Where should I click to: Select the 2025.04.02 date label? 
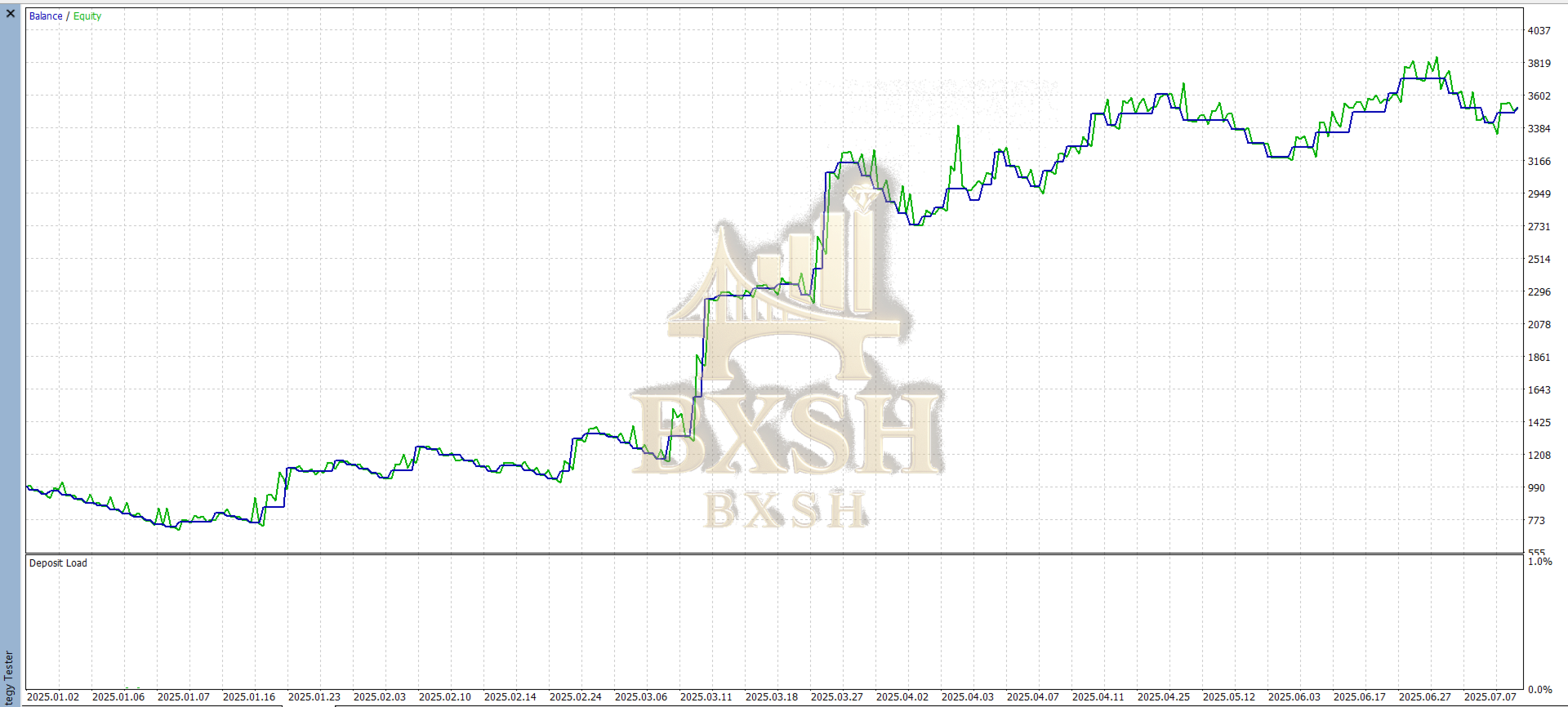[x=902, y=697]
